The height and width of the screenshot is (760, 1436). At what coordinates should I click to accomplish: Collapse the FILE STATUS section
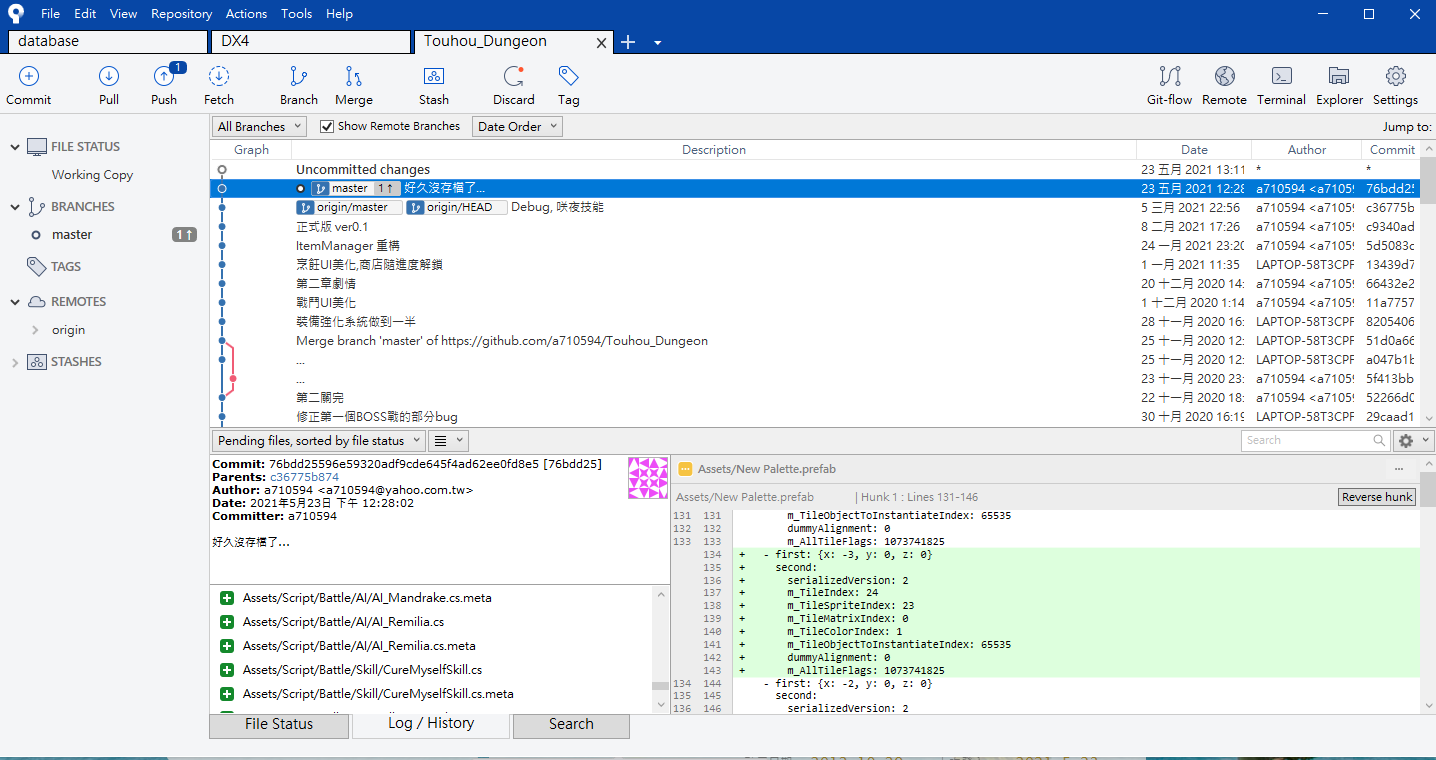(15, 147)
